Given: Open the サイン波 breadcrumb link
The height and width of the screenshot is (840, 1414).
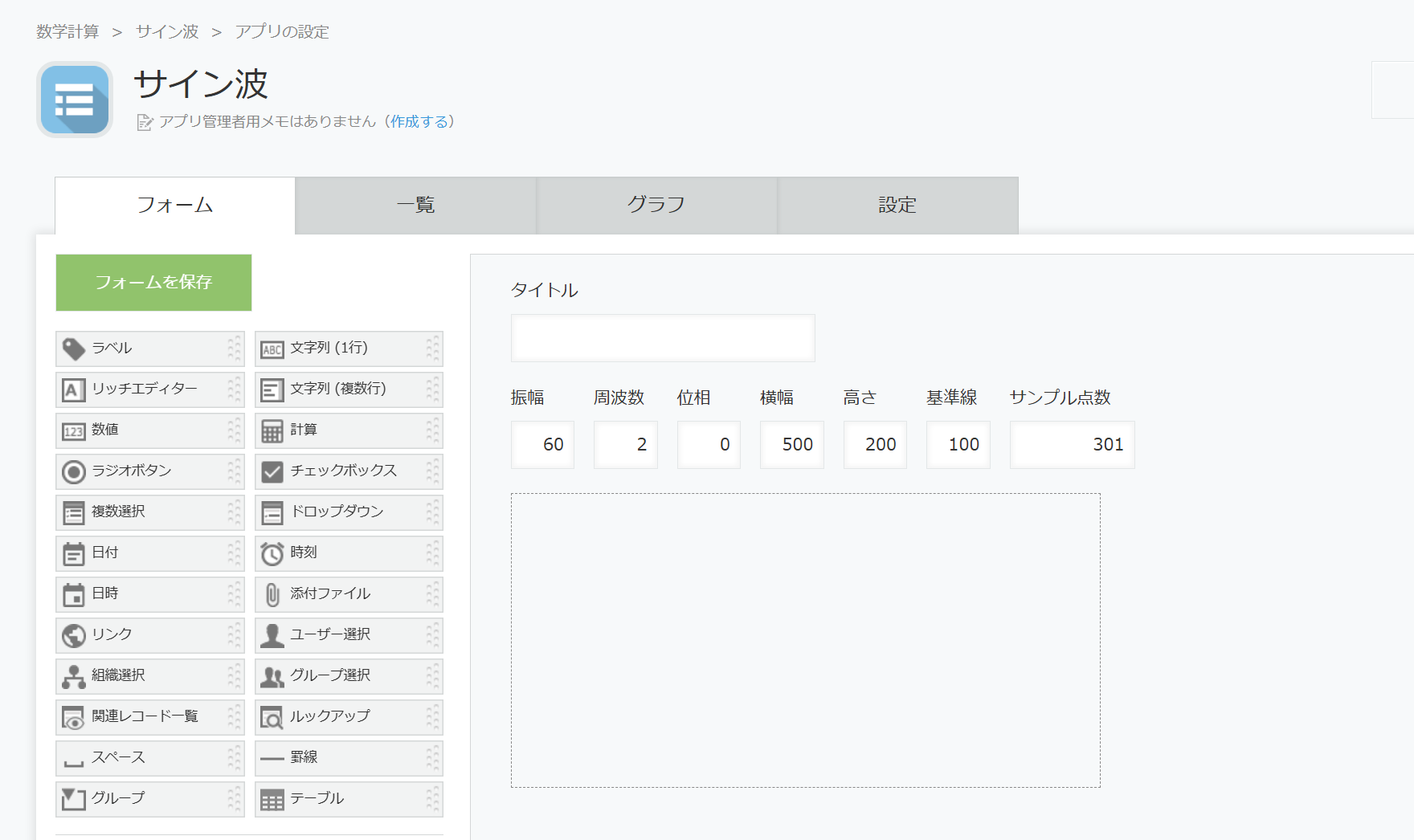Looking at the screenshot, I should pyautogui.click(x=167, y=31).
